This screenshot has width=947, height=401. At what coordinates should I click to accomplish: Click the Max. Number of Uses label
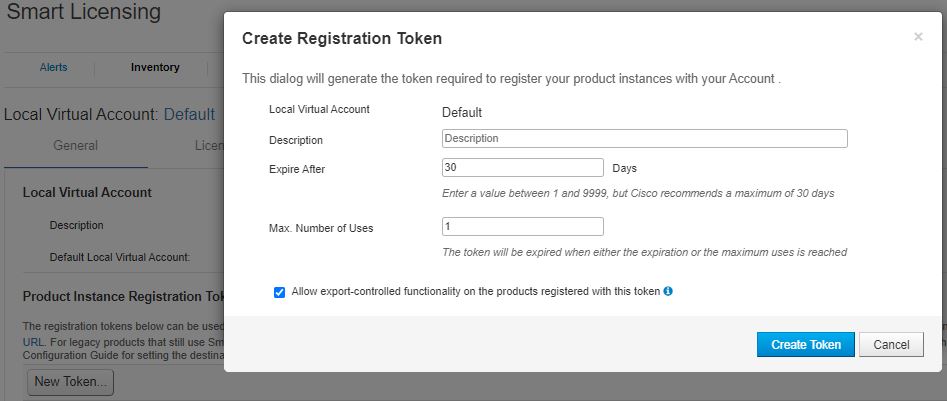point(321,228)
